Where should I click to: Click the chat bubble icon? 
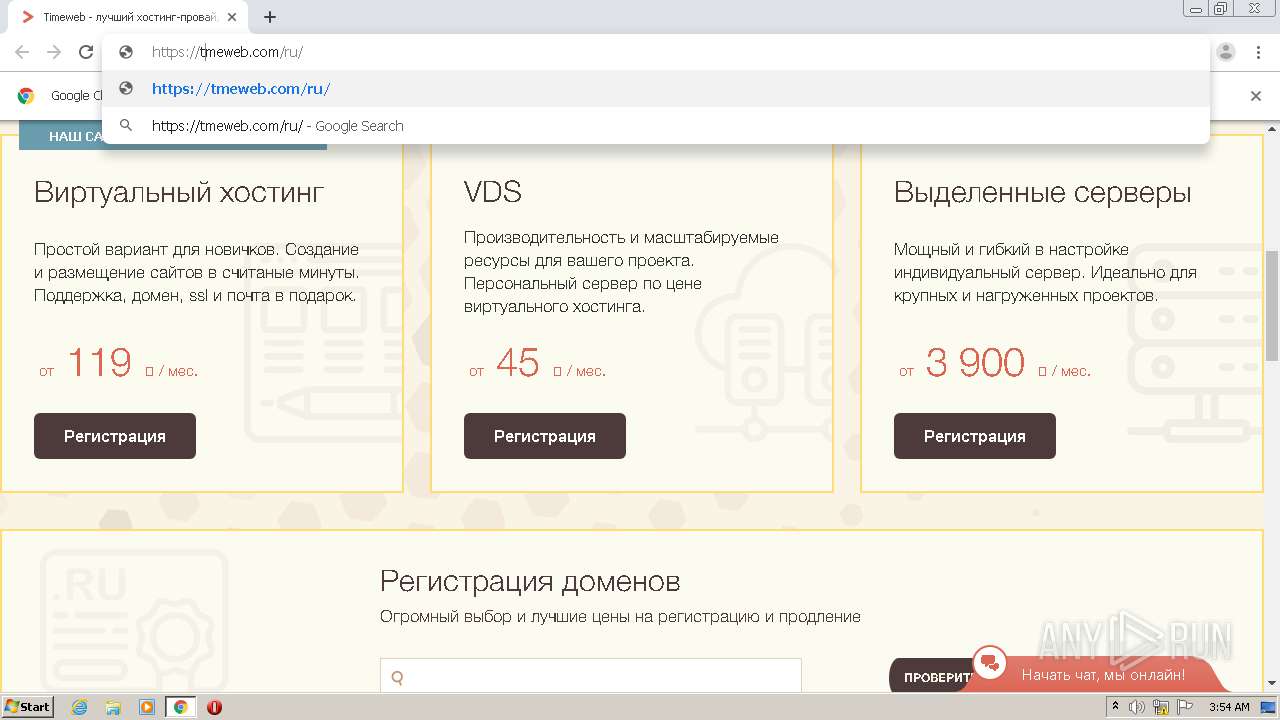(990, 662)
